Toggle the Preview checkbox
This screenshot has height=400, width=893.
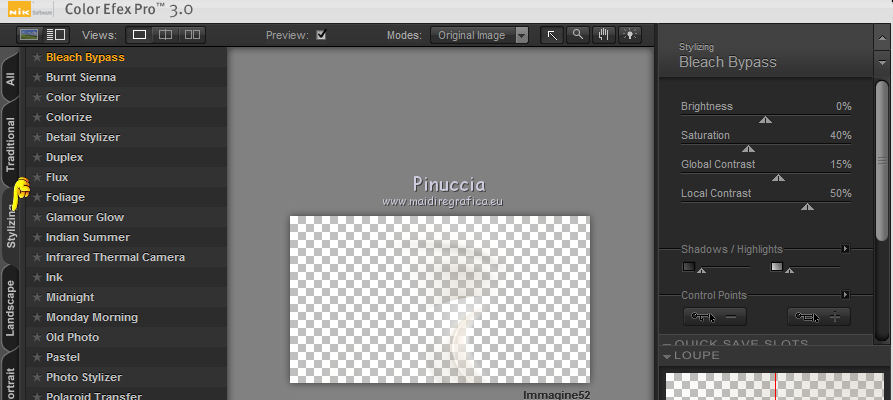pos(321,35)
